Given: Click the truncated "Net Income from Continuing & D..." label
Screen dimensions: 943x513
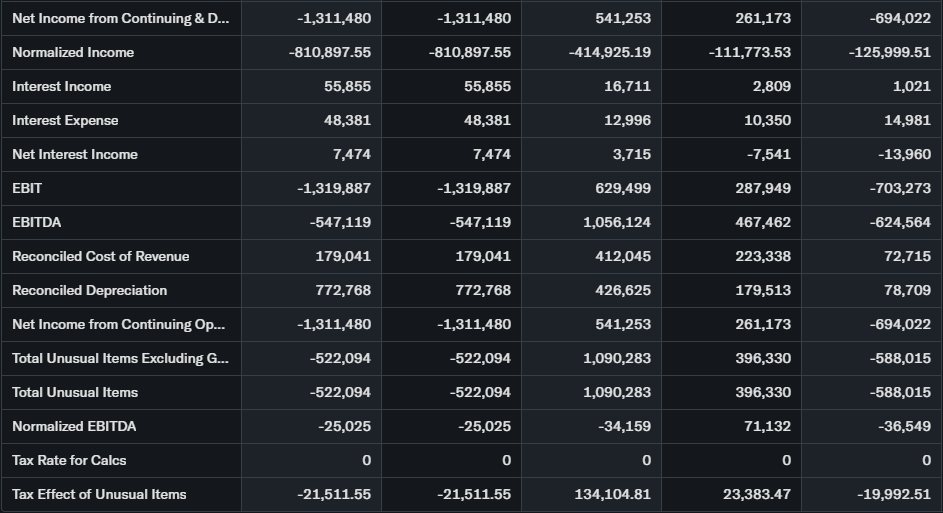Looking at the screenshot, I should 119,18.
